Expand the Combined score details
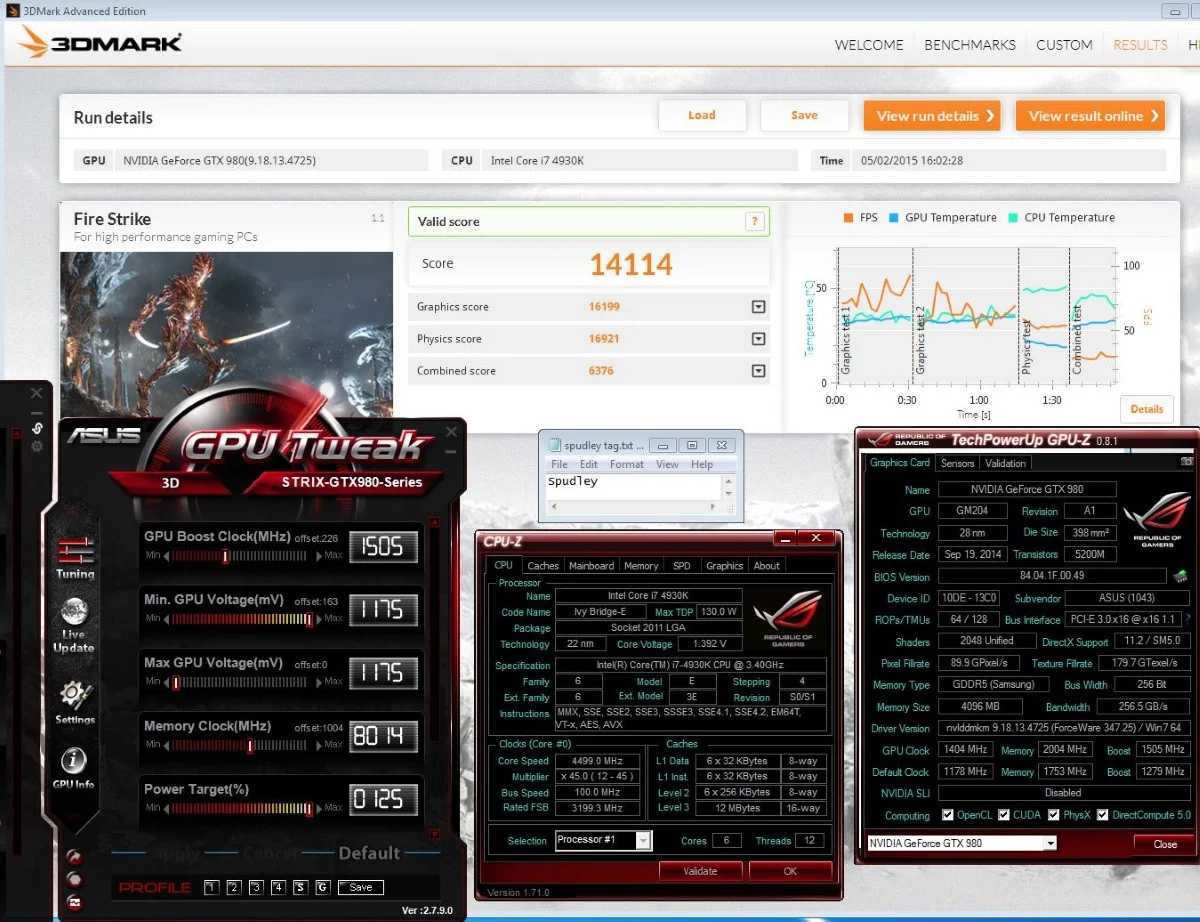The height and width of the screenshot is (922, 1200). [x=758, y=371]
